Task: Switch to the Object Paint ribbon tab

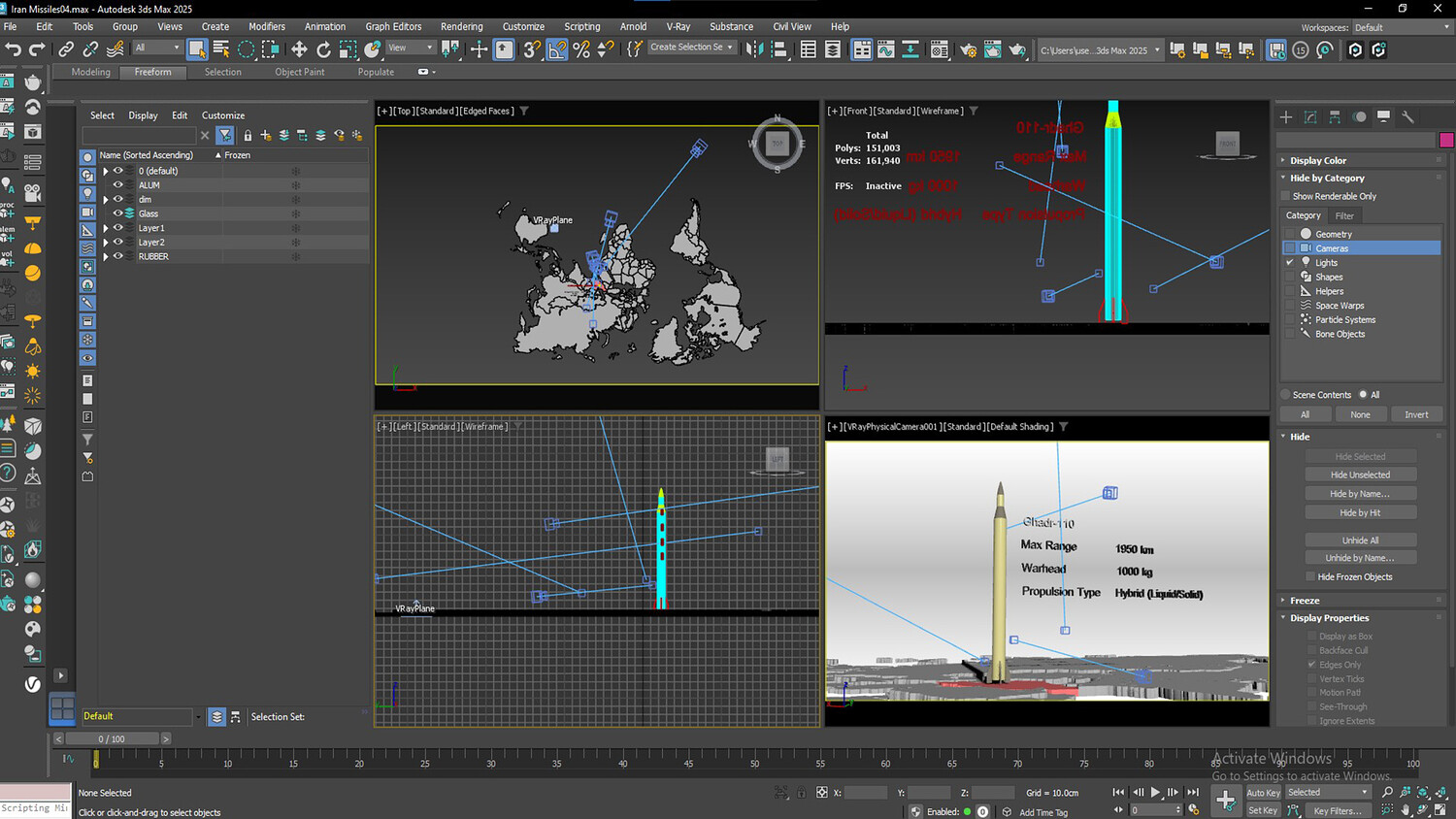Action: coord(299,72)
